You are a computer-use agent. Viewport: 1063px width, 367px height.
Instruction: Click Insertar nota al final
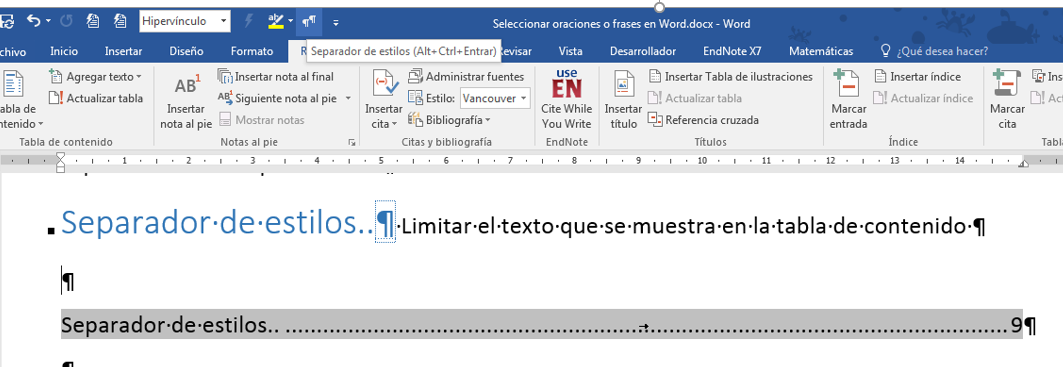pyautogui.click(x=275, y=77)
